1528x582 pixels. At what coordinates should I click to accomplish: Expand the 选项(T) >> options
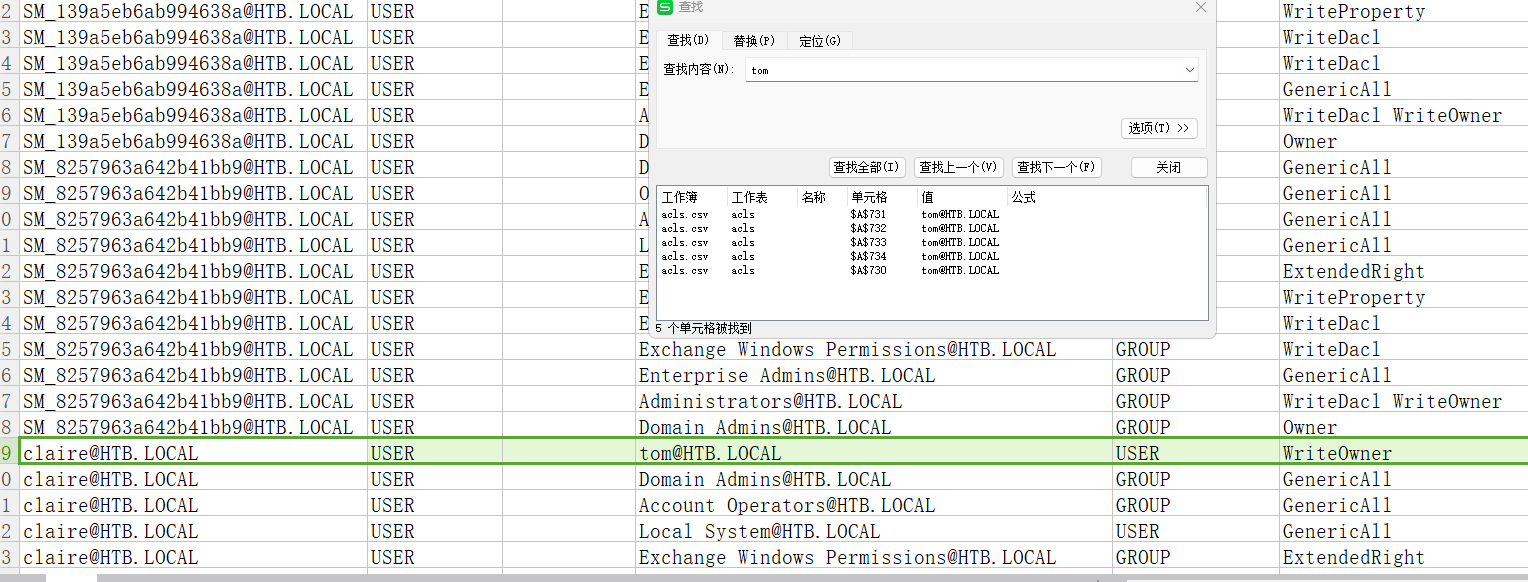(1159, 128)
